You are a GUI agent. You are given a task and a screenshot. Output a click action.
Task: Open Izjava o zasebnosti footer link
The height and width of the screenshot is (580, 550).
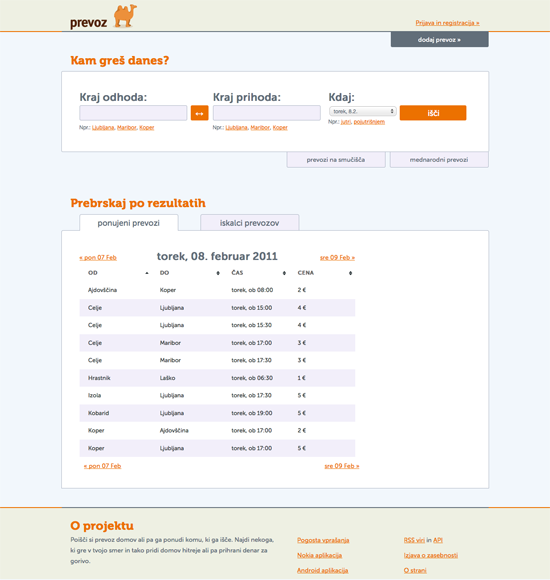[x=431, y=556]
